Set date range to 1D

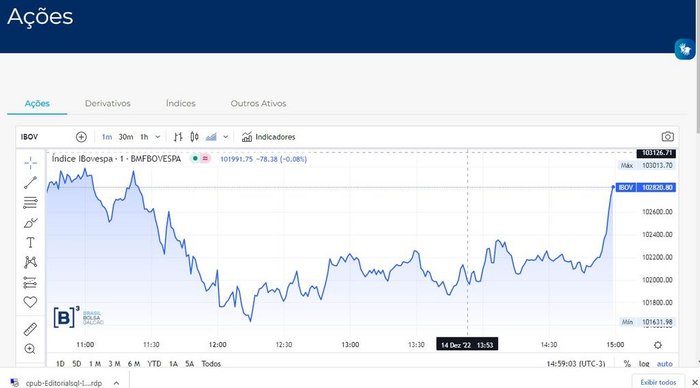(60, 364)
